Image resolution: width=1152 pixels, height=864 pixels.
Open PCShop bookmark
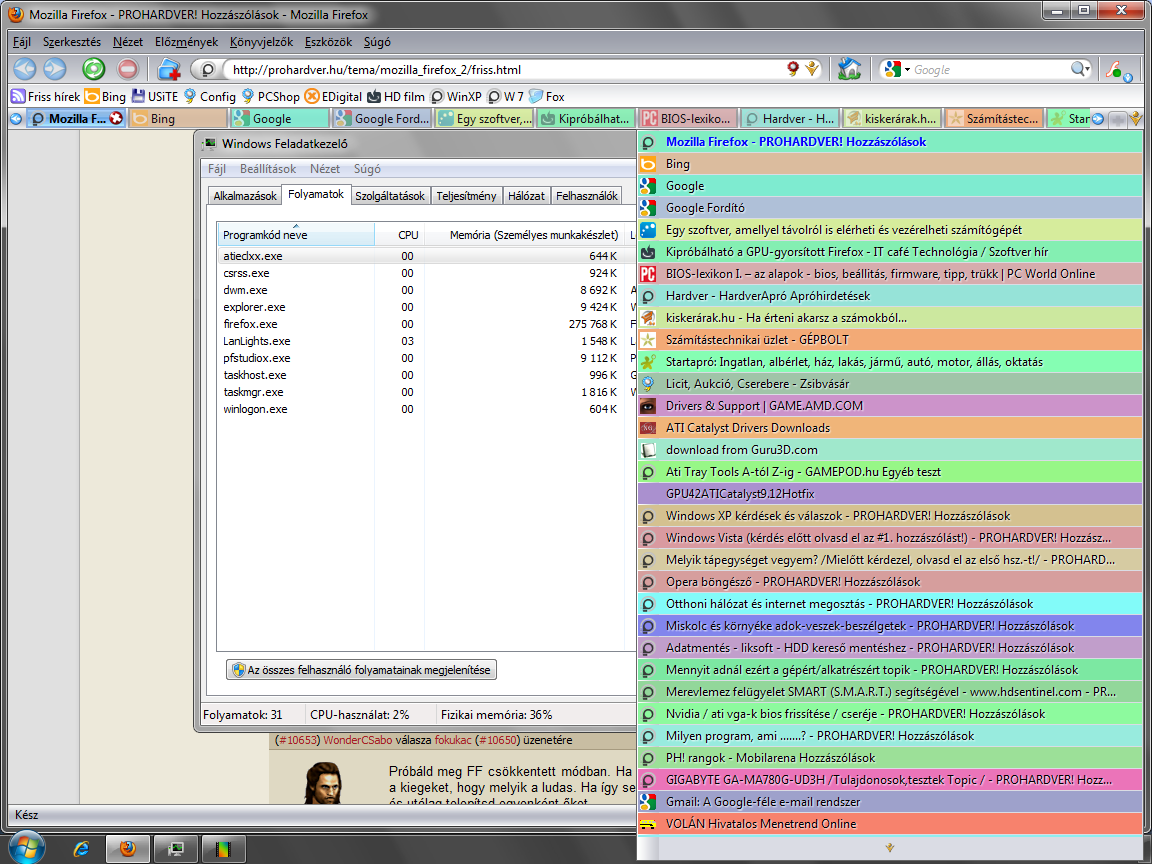pyautogui.click(x=270, y=96)
